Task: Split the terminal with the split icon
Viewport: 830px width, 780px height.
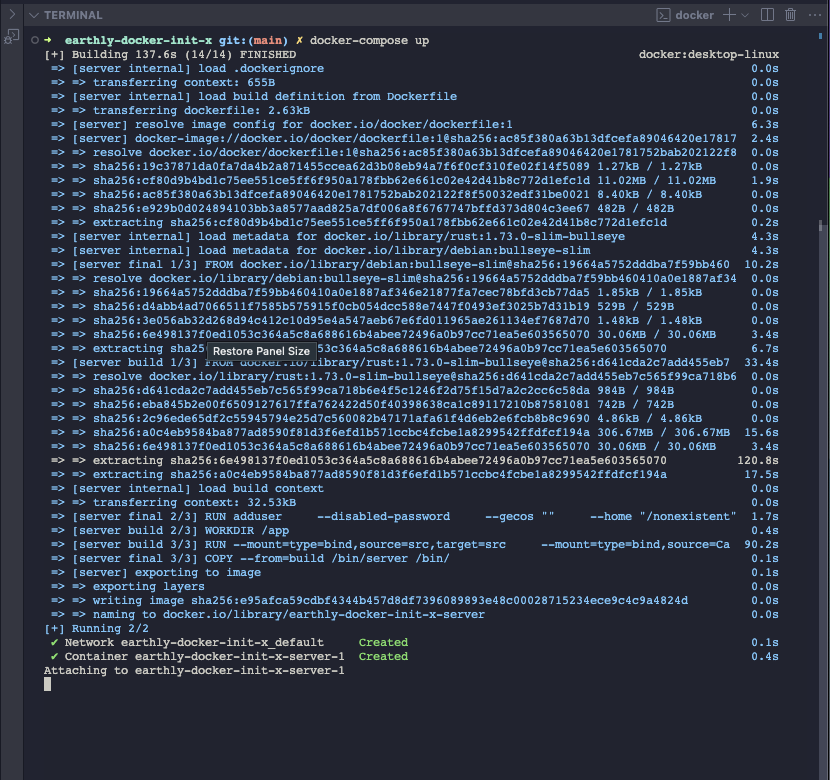Action: pos(767,15)
